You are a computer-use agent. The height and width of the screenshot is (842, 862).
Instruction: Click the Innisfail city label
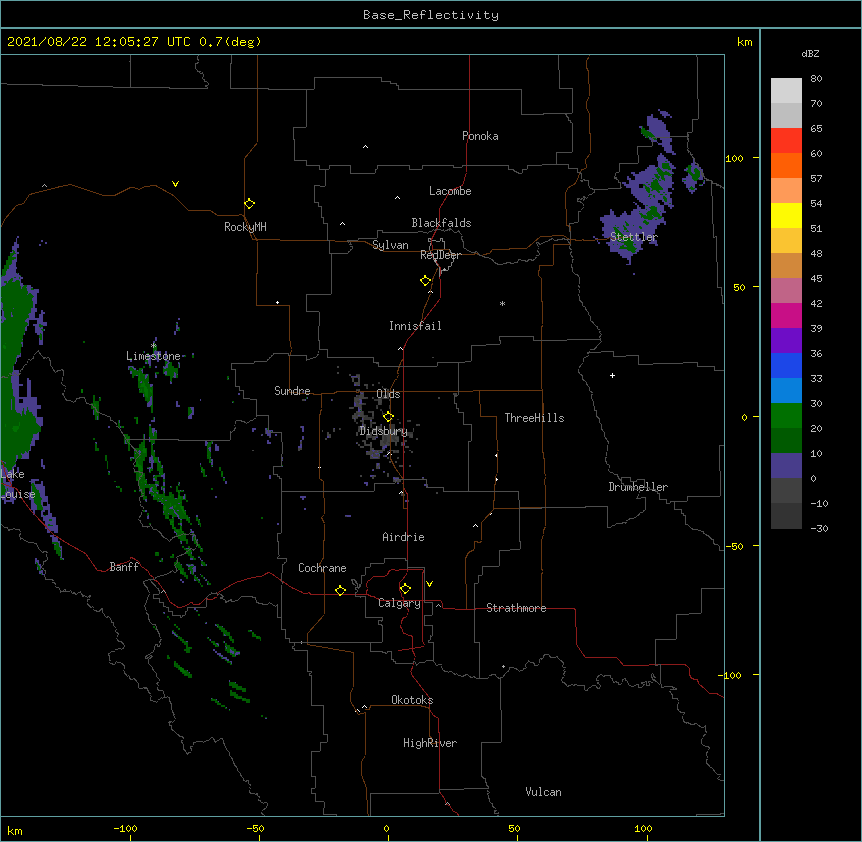(415, 326)
